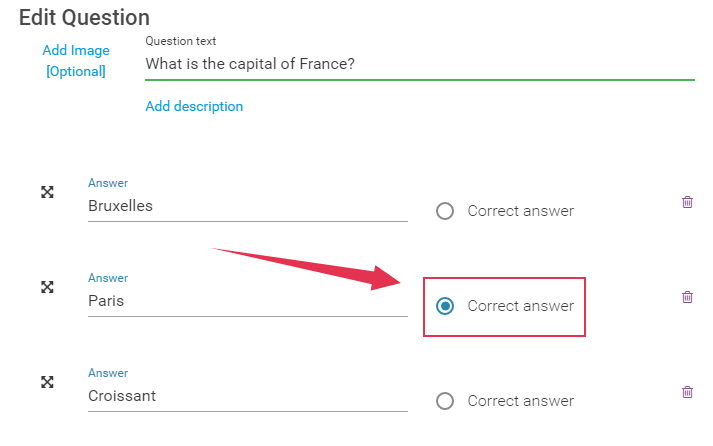Image resolution: width=713 pixels, height=446 pixels.
Task: Focus the Question text input field
Action: 420,64
